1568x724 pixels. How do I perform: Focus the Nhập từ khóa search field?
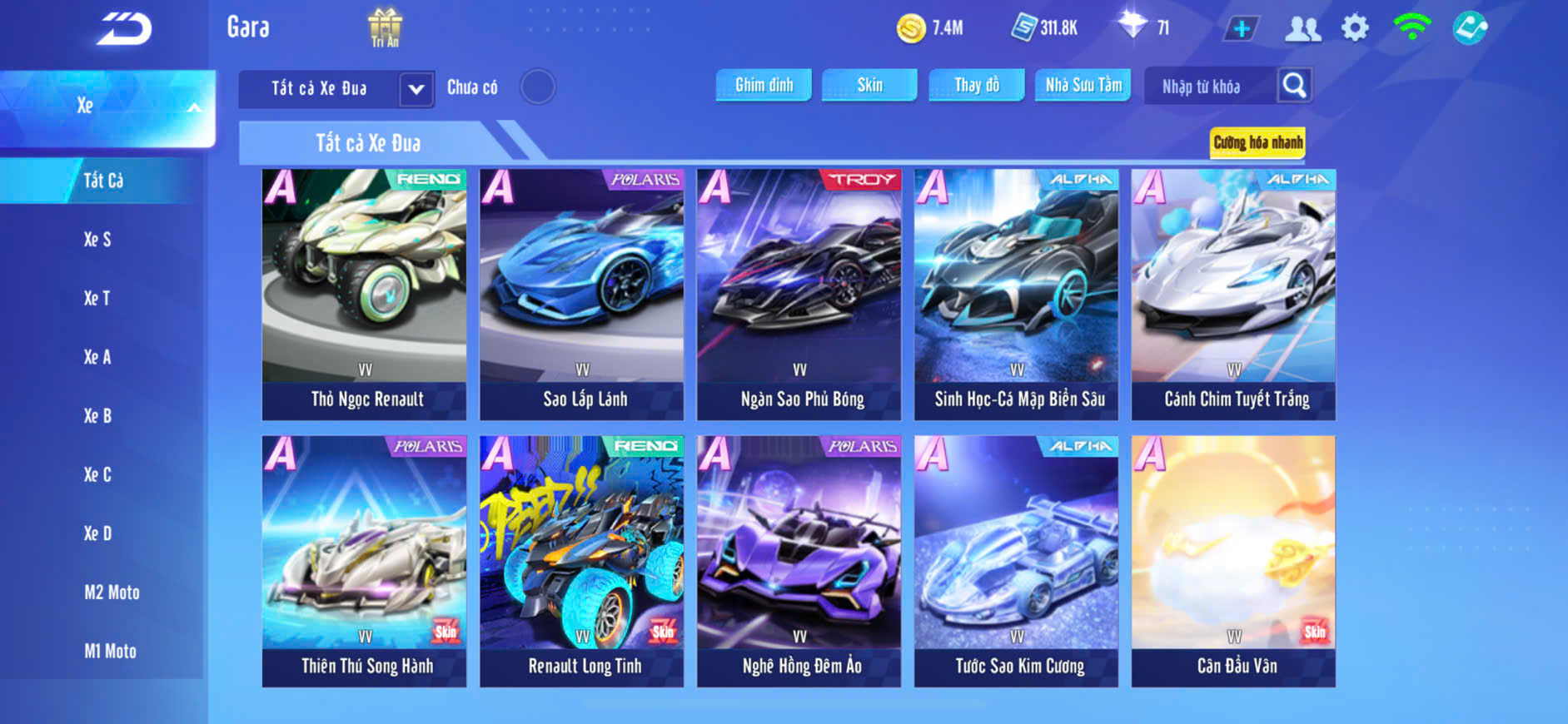(x=1211, y=87)
